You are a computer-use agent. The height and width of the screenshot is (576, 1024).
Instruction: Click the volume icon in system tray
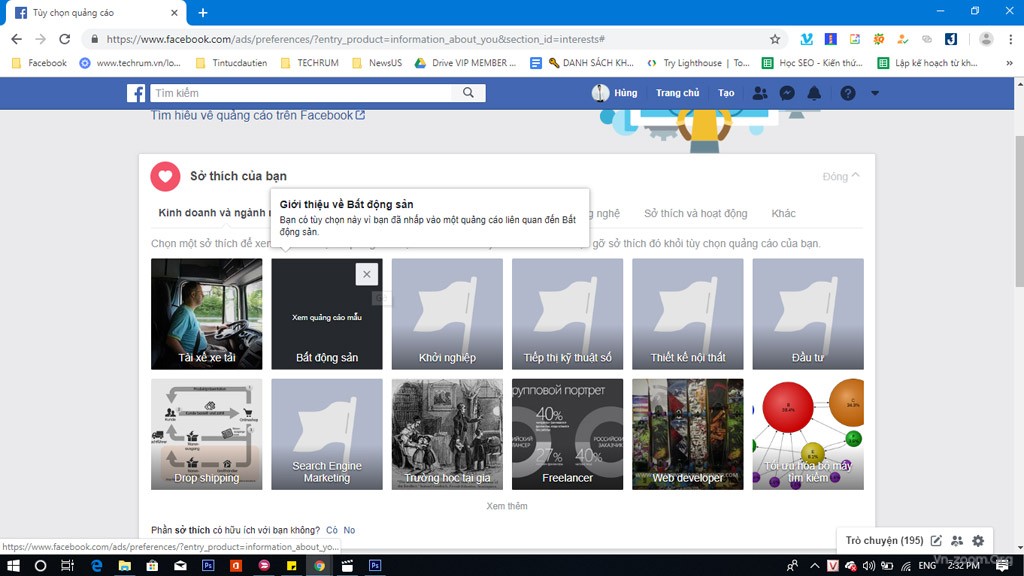869,566
